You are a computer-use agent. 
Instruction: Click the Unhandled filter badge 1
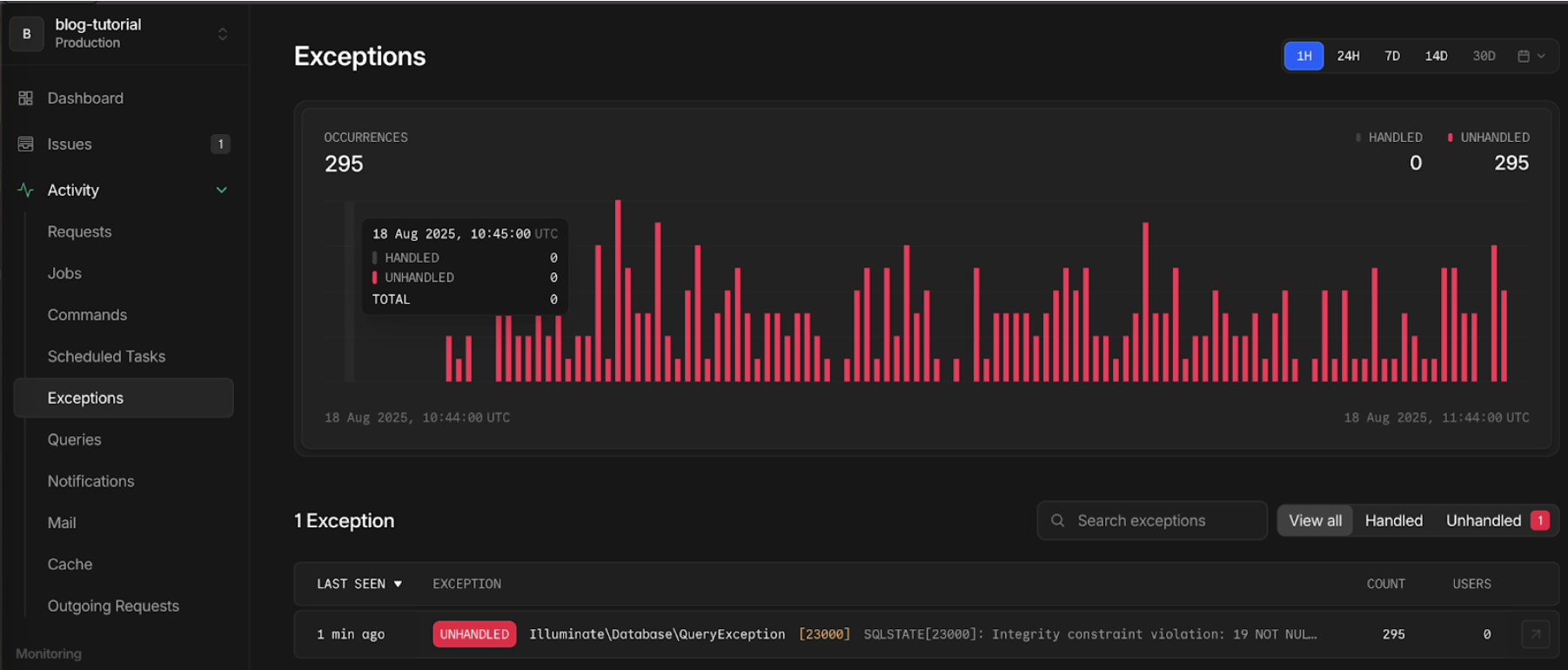coord(1539,520)
